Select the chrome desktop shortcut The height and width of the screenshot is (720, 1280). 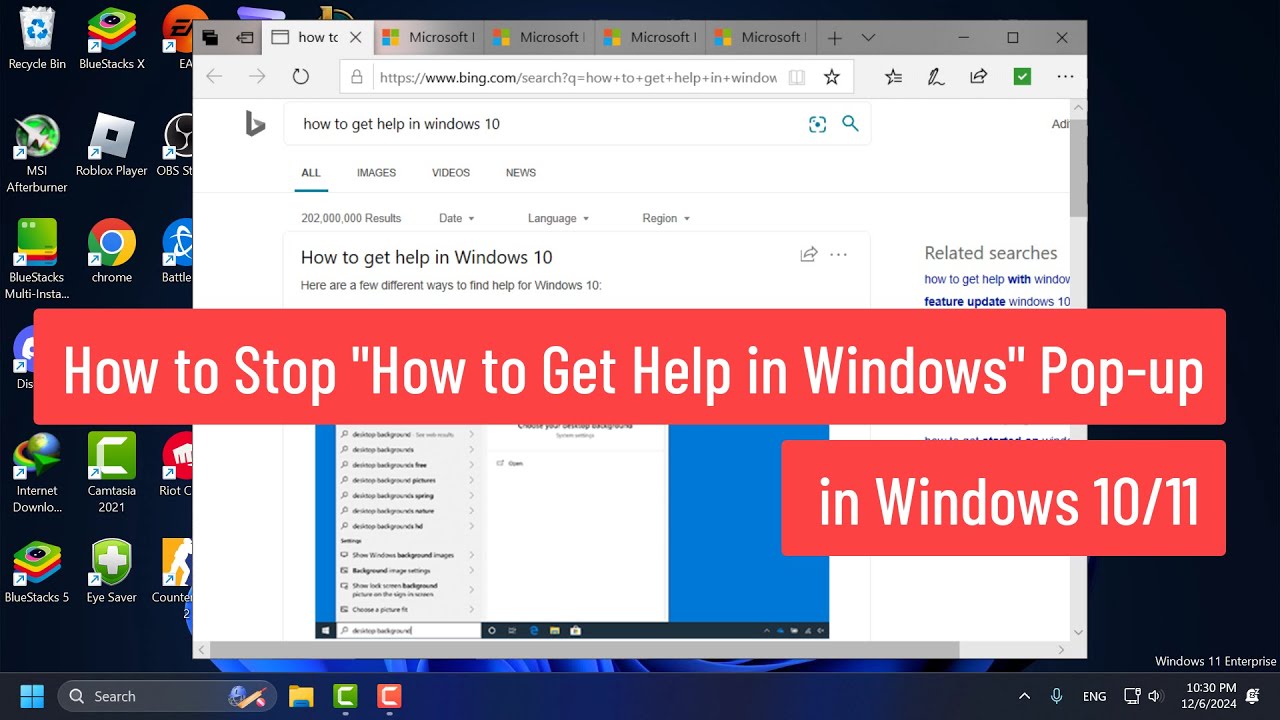pyautogui.click(x=112, y=252)
